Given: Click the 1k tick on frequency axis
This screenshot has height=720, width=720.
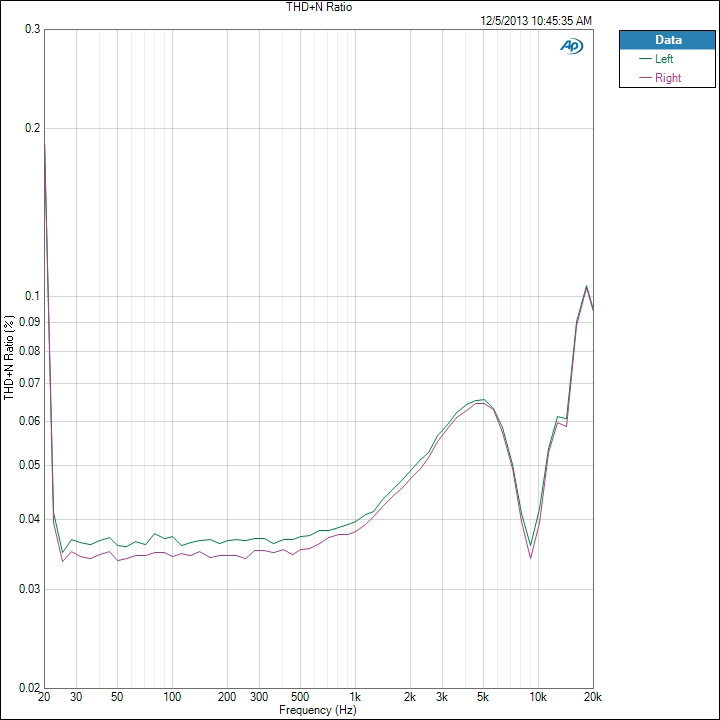Looking at the screenshot, I should 355,697.
